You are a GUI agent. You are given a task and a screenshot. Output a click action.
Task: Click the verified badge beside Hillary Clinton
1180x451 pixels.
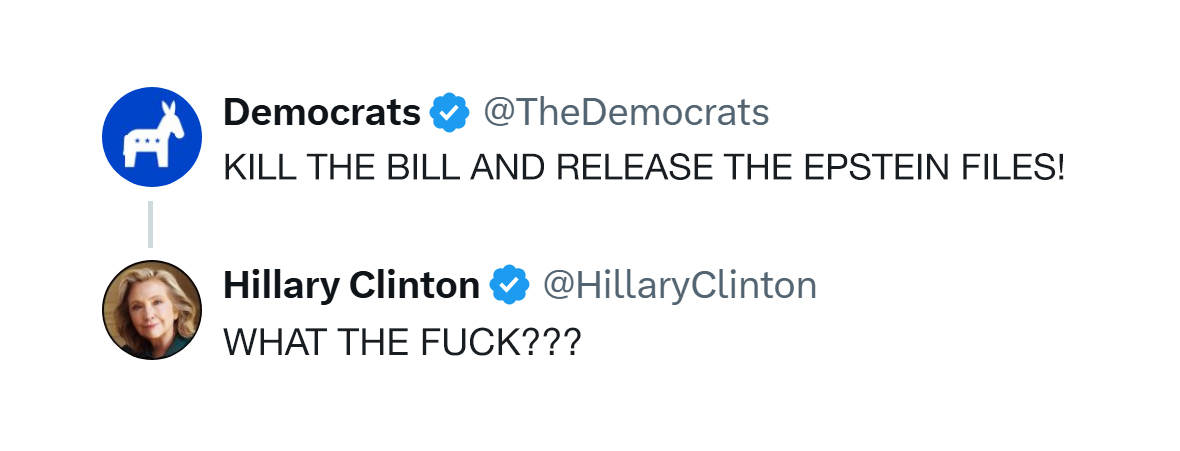tap(510, 286)
